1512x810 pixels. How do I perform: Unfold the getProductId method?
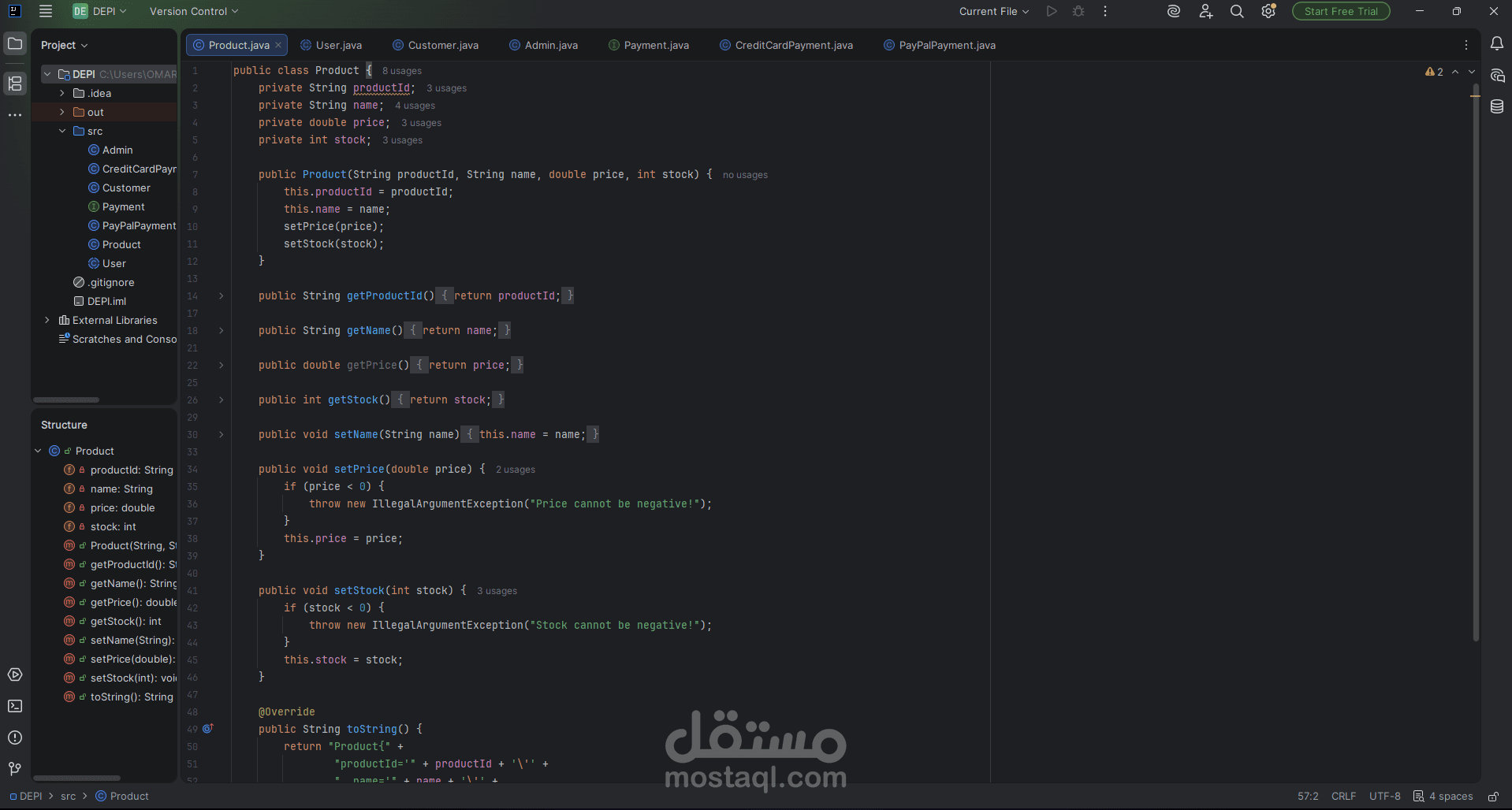click(x=222, y=295)
